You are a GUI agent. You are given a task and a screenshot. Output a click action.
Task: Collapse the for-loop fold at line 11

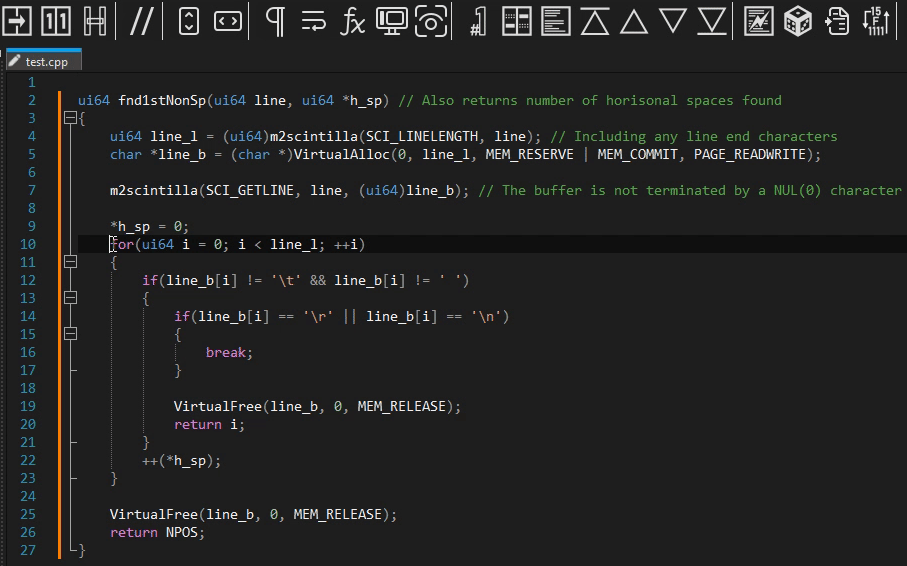coord(71,262)
